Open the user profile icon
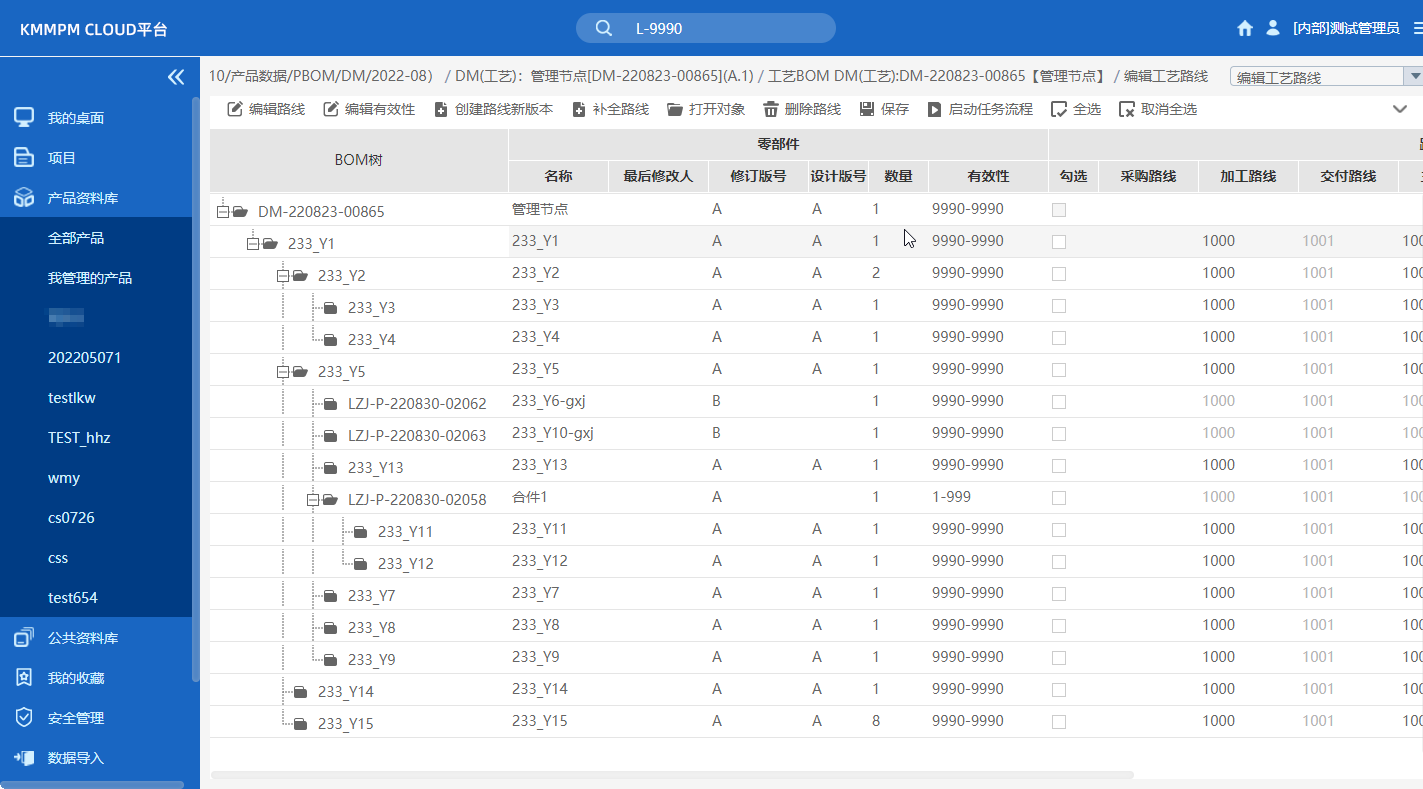Image resolution: width=1423 pixels, height=789 pixels. click(x=1272, y=28)
